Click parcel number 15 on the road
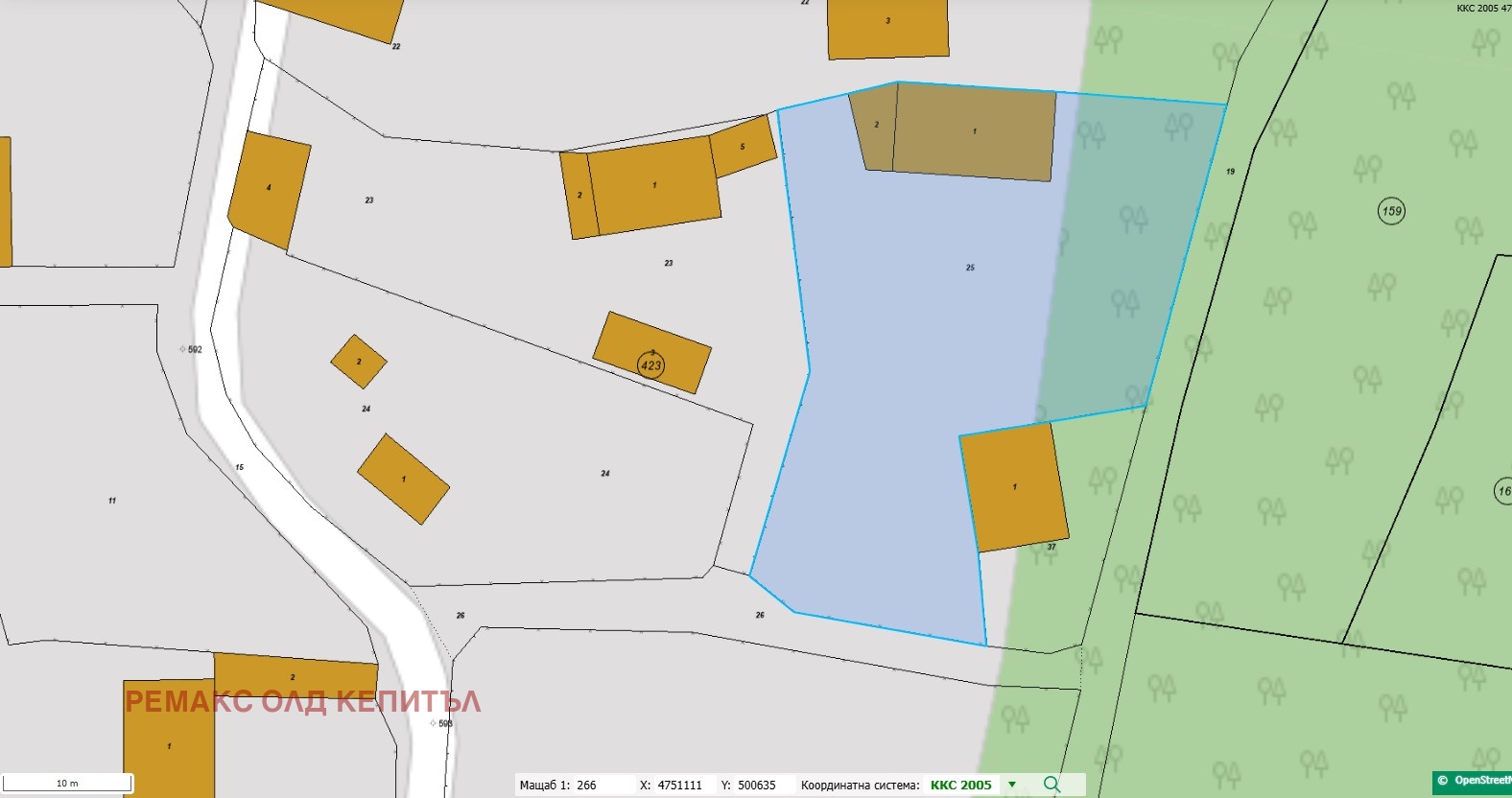Viewport: 1512px width, 798px height. coord(239,467)
